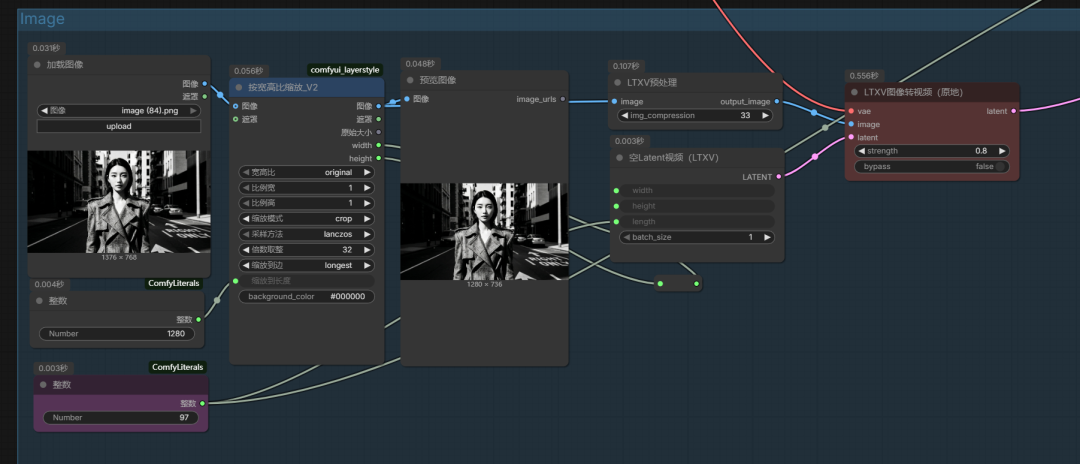The height and width of the screenshot is (464, 1080).
Task: Edit the Number field showing 97
Action: point(121,418)
